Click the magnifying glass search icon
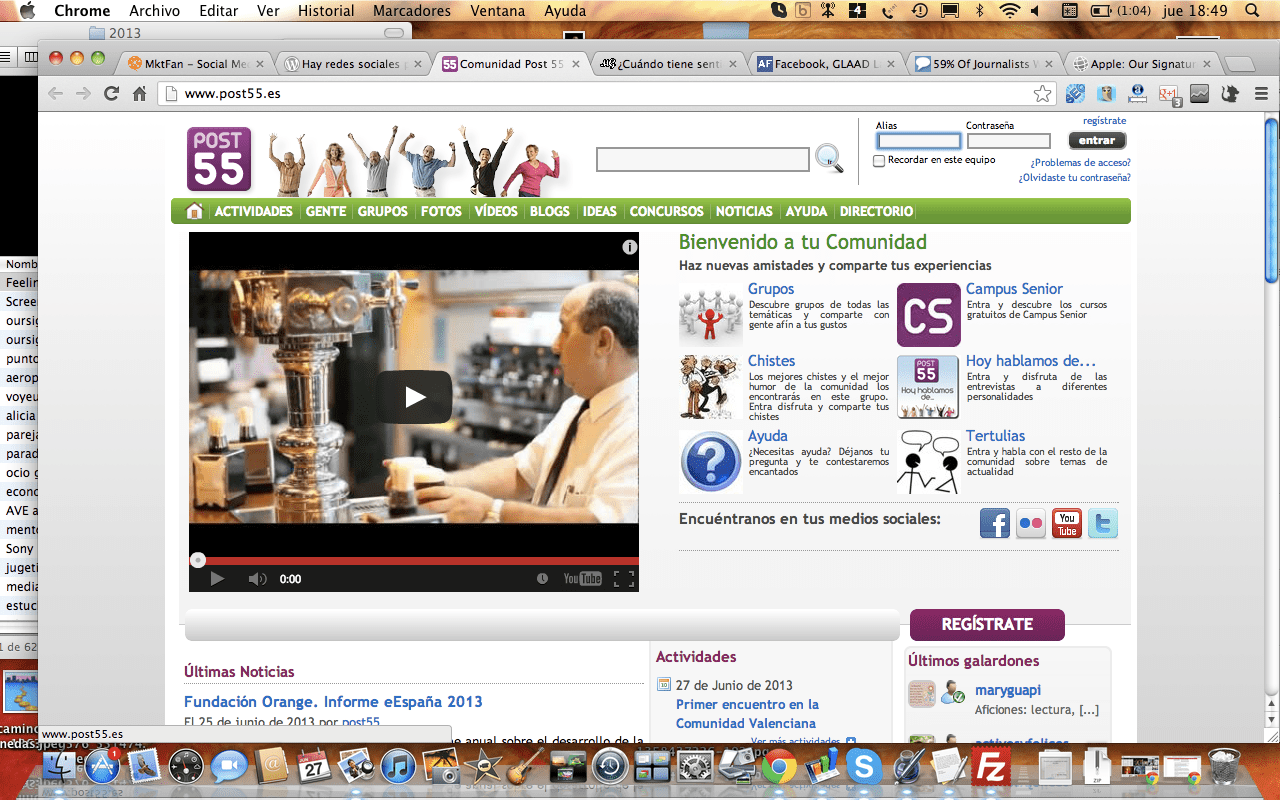Viewport: 1280px width, 800px height. coord(829,158)
